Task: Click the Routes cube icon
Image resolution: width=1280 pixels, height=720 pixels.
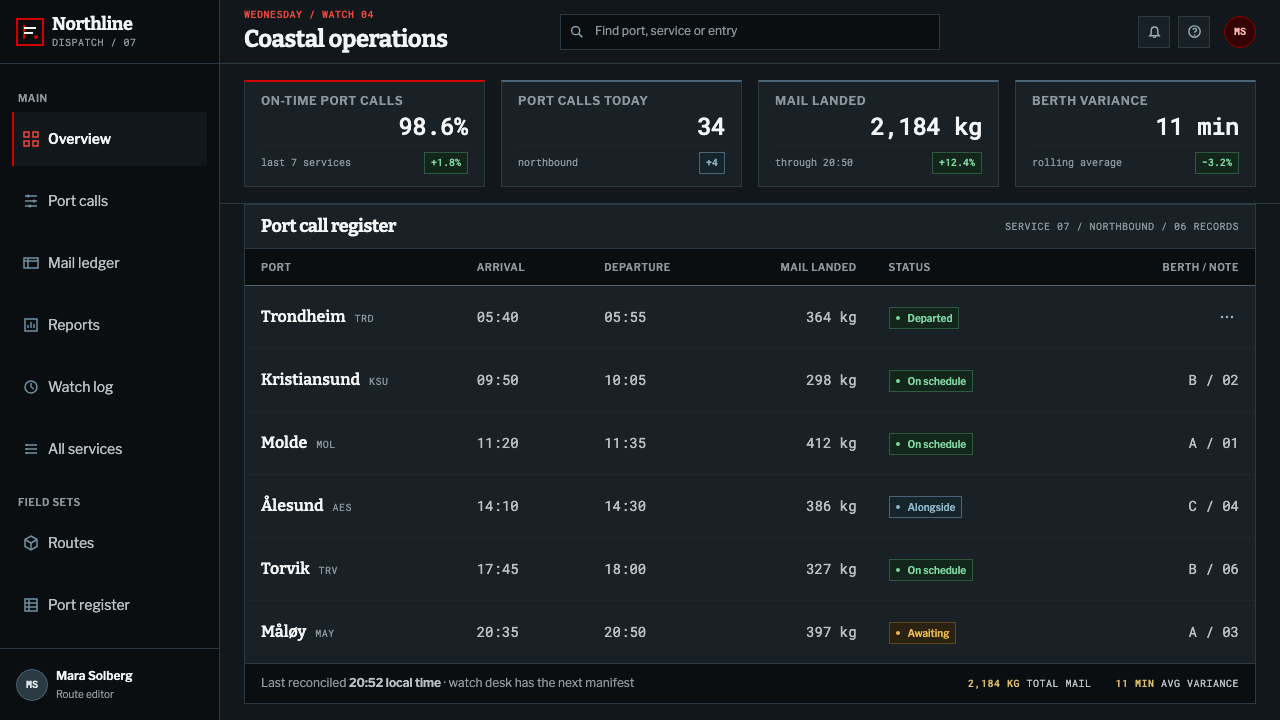Action: click(31, 543)
